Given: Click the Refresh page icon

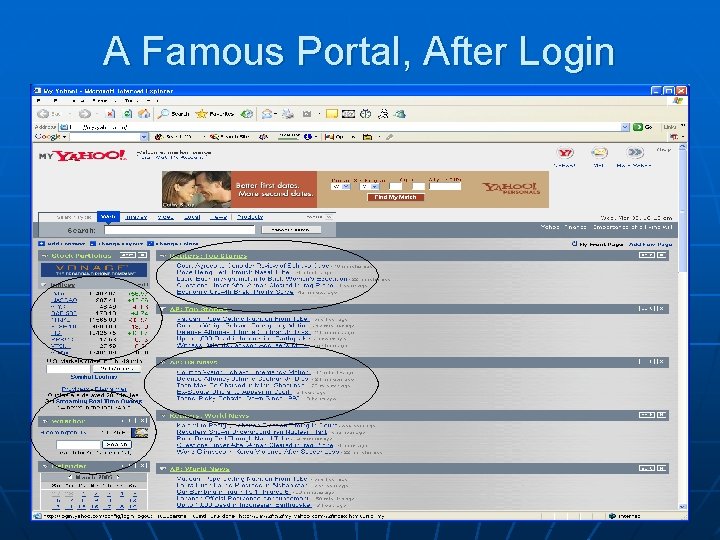Looking at the screenshot, I should pyautogui.click(x=128, y=113).
